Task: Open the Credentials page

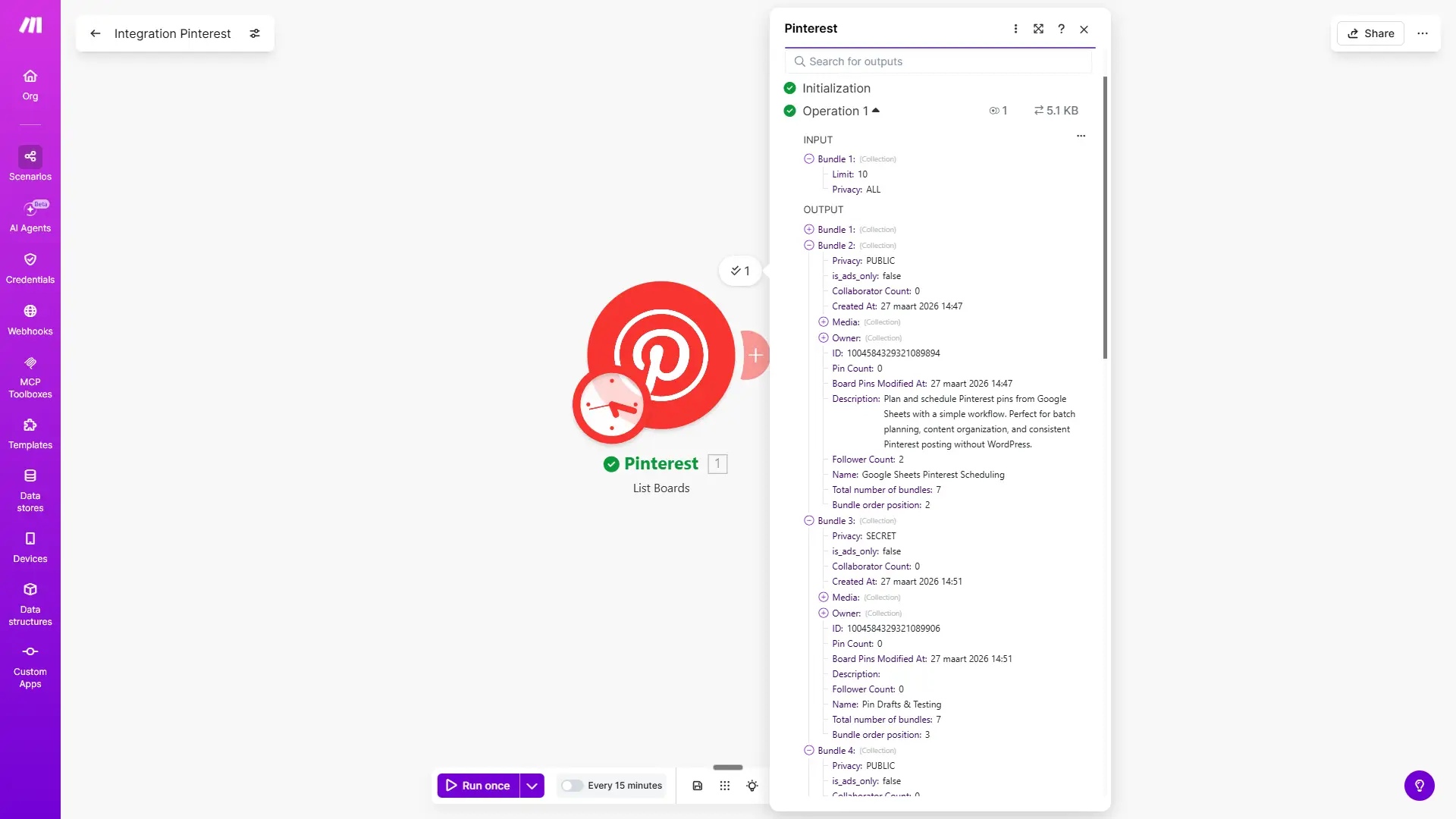Action: [30, 268]
